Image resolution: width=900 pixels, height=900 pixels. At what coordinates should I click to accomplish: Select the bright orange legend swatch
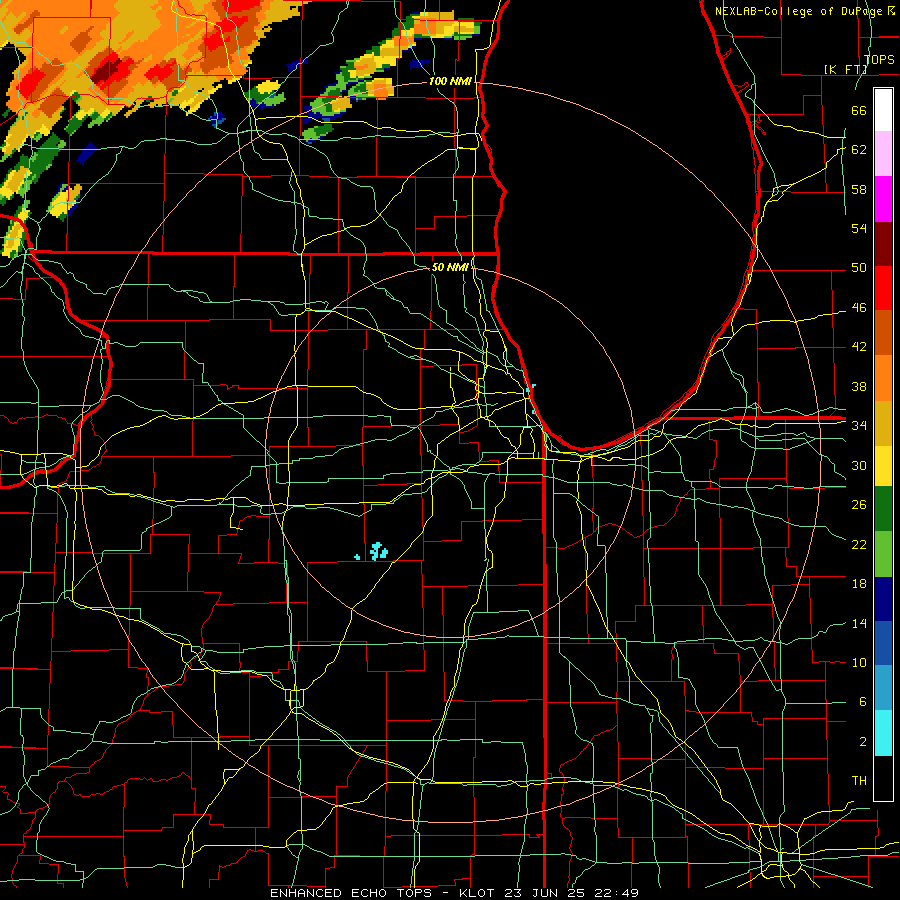883,378
